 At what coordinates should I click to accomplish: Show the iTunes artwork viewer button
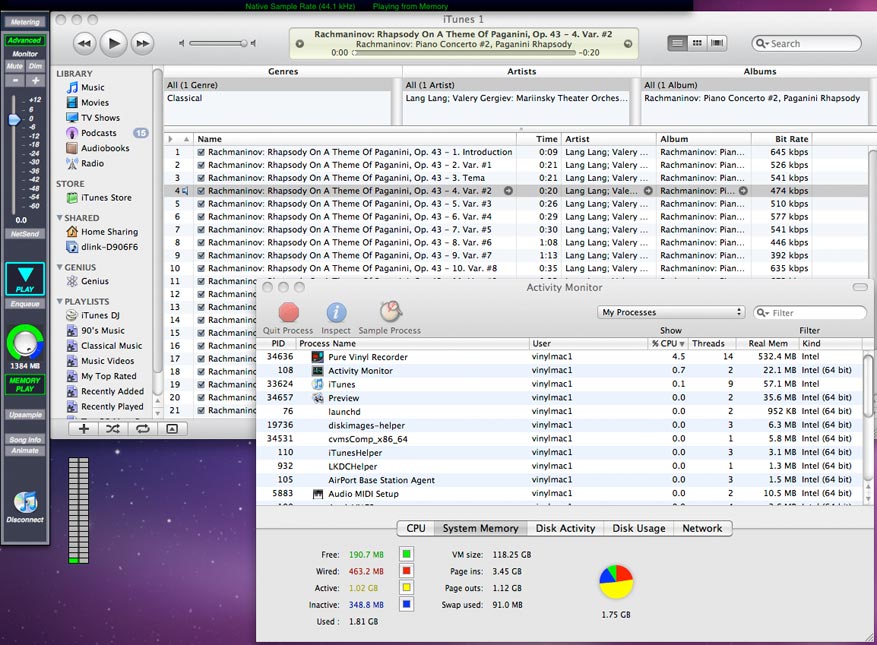[x=172, y=429]
